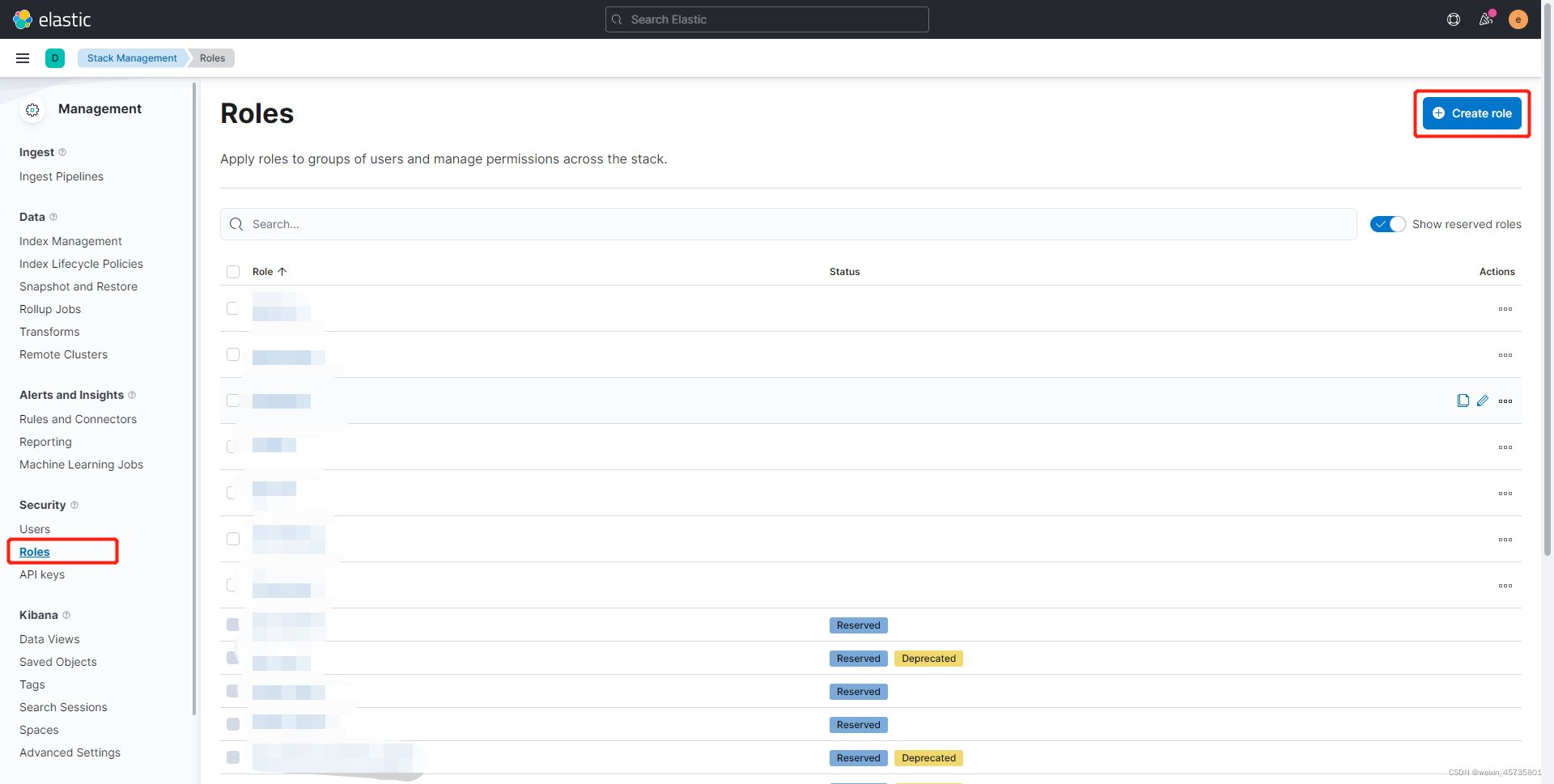Image resolution: width=1554 pixels, height=784 pixels.
Task: Open actions menu for second role row
Action: tap(1505, 355)
